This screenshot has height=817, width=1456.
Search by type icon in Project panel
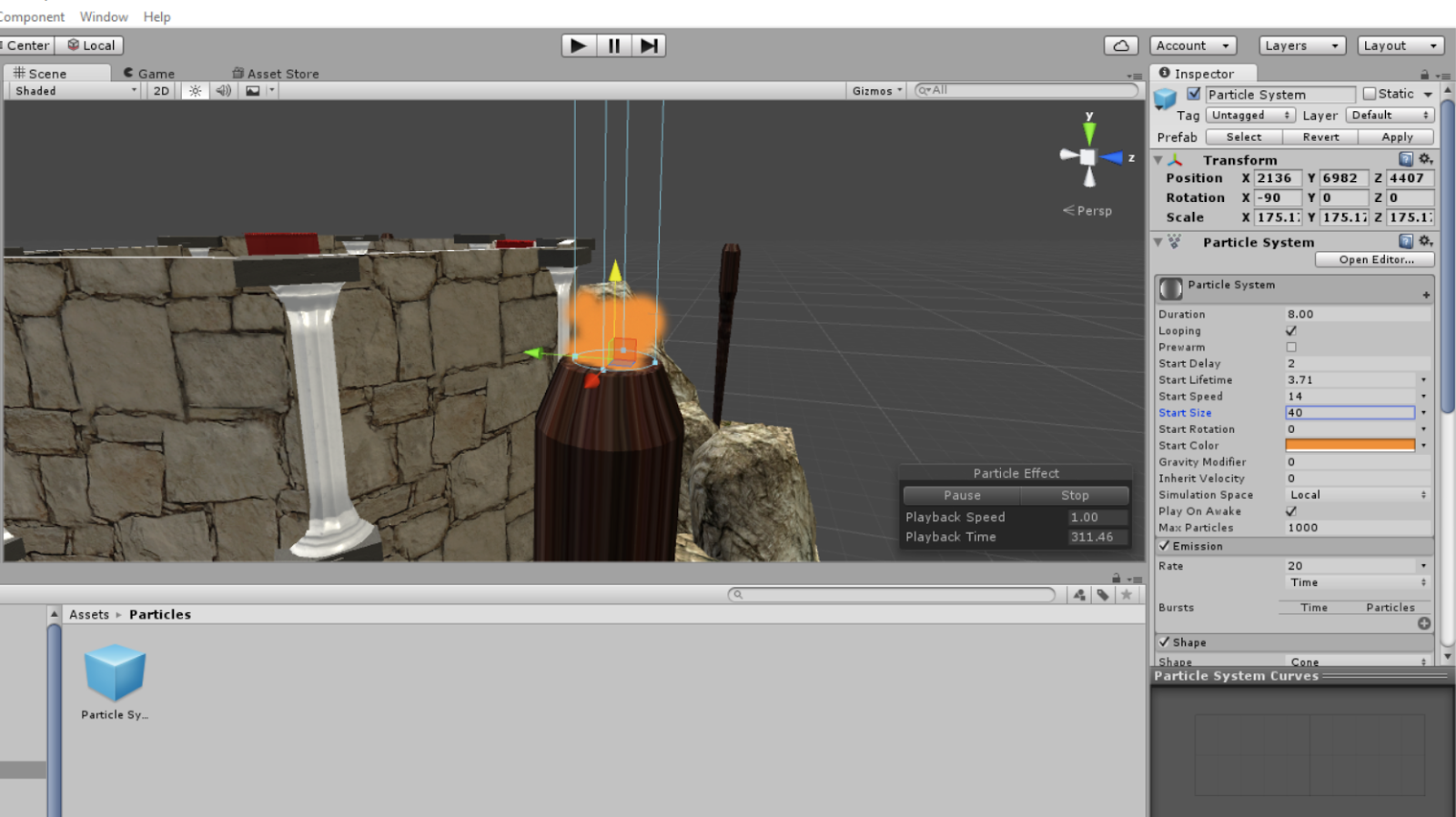pyautogui.click(x=1079, y=595)
